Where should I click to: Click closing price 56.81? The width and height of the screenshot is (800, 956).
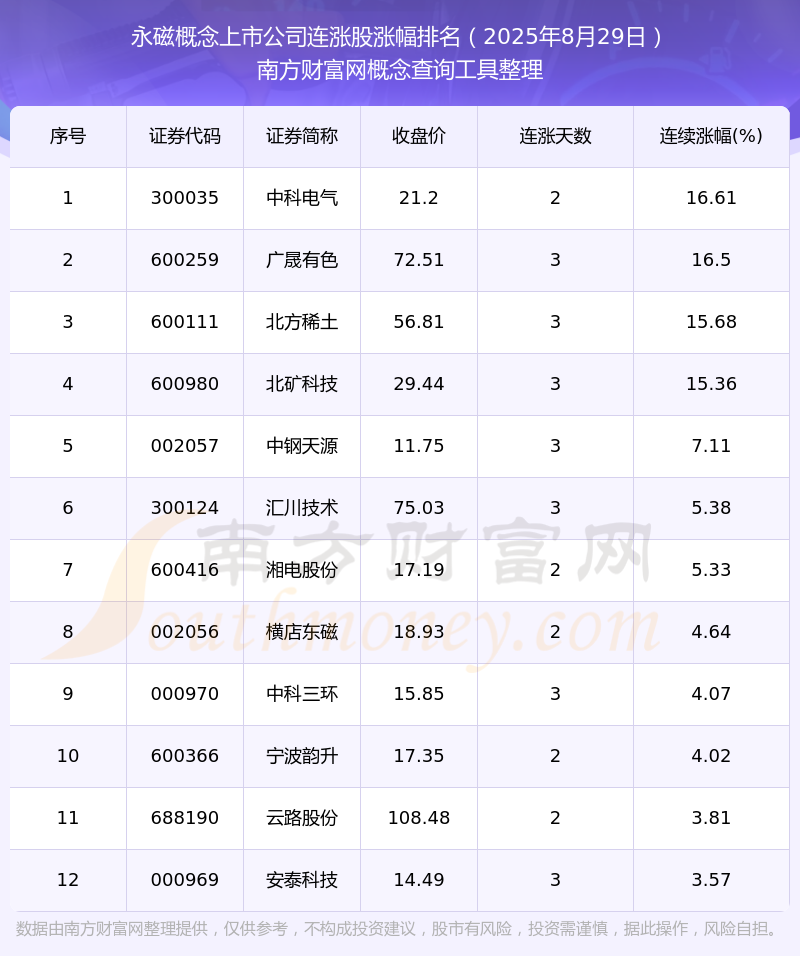pos(419,322)
